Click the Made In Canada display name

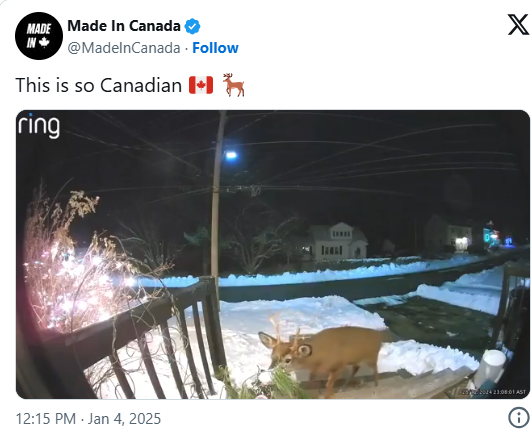click(x=124, y=26)
